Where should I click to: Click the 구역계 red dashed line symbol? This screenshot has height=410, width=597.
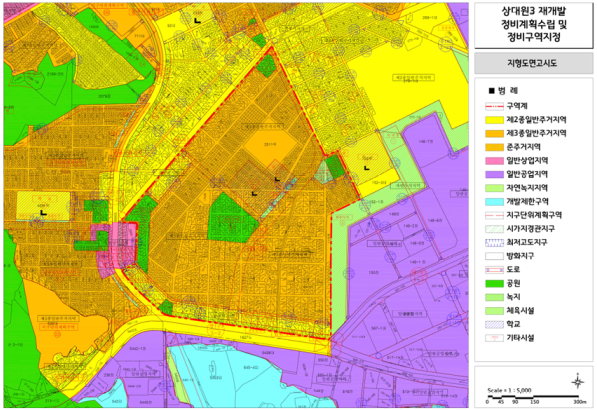[x=494, y=106]
